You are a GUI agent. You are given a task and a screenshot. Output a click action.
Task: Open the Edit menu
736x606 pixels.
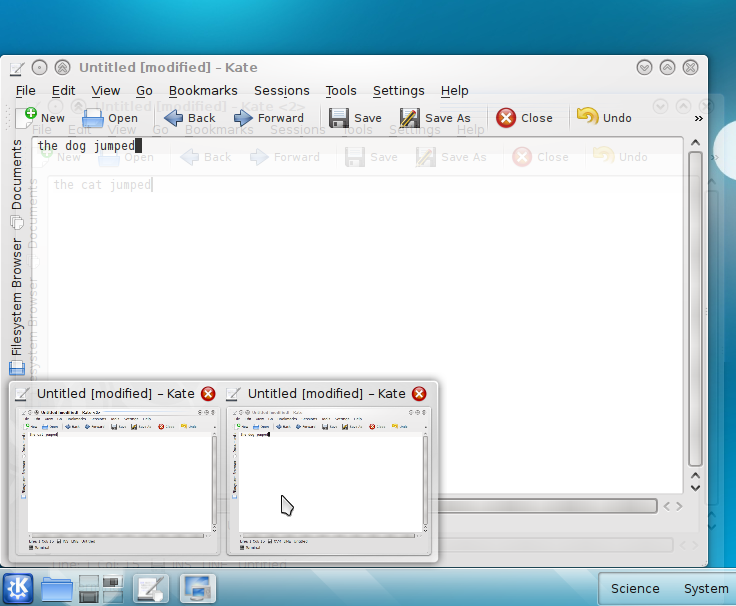point(63,91)
